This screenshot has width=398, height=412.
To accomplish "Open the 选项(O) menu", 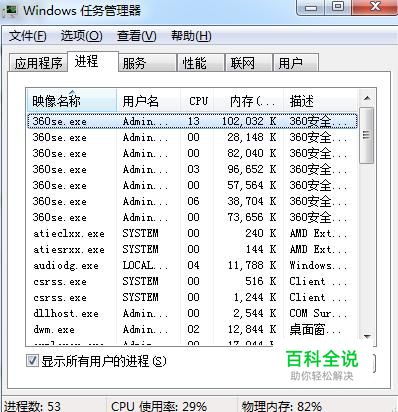I will point(81,36).
